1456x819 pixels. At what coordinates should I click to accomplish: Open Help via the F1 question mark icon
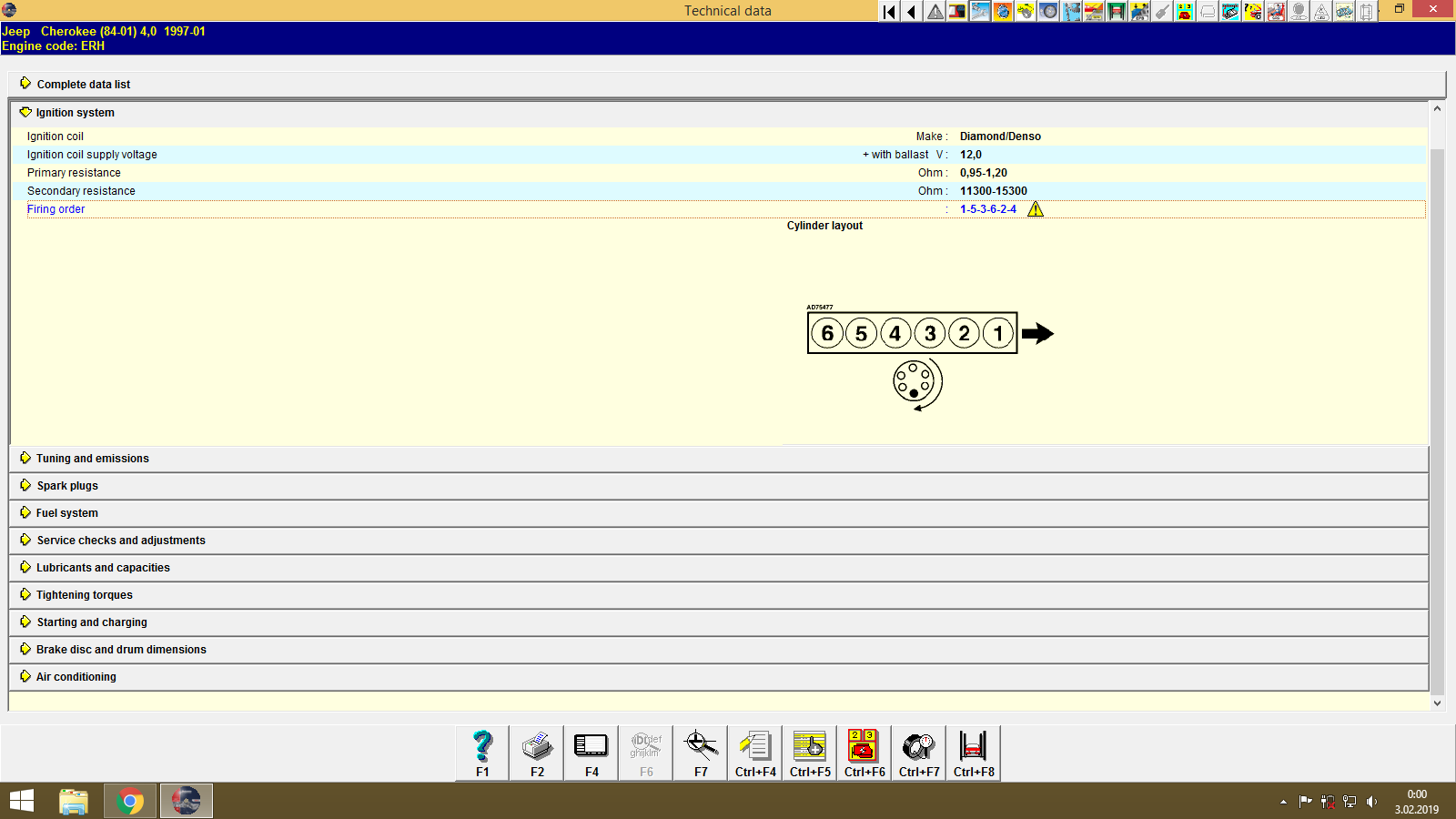[481, 746]
